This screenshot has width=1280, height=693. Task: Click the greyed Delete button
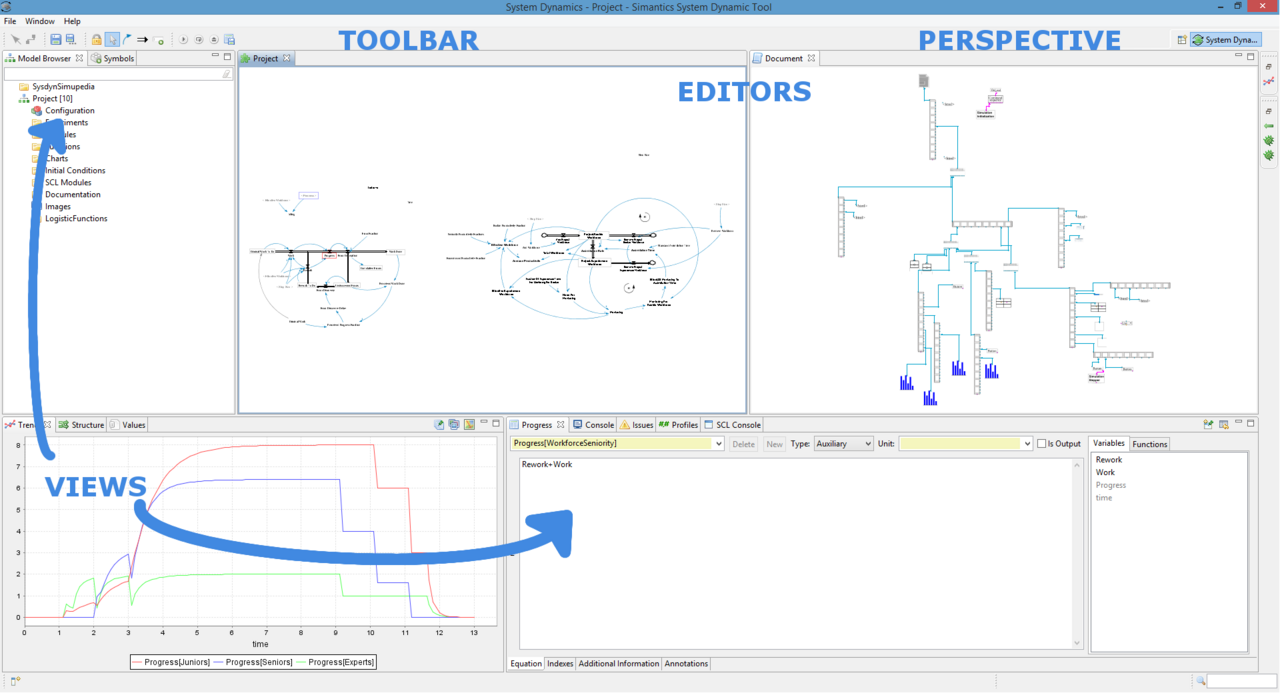pyautogui.click(x=743, y=444)
